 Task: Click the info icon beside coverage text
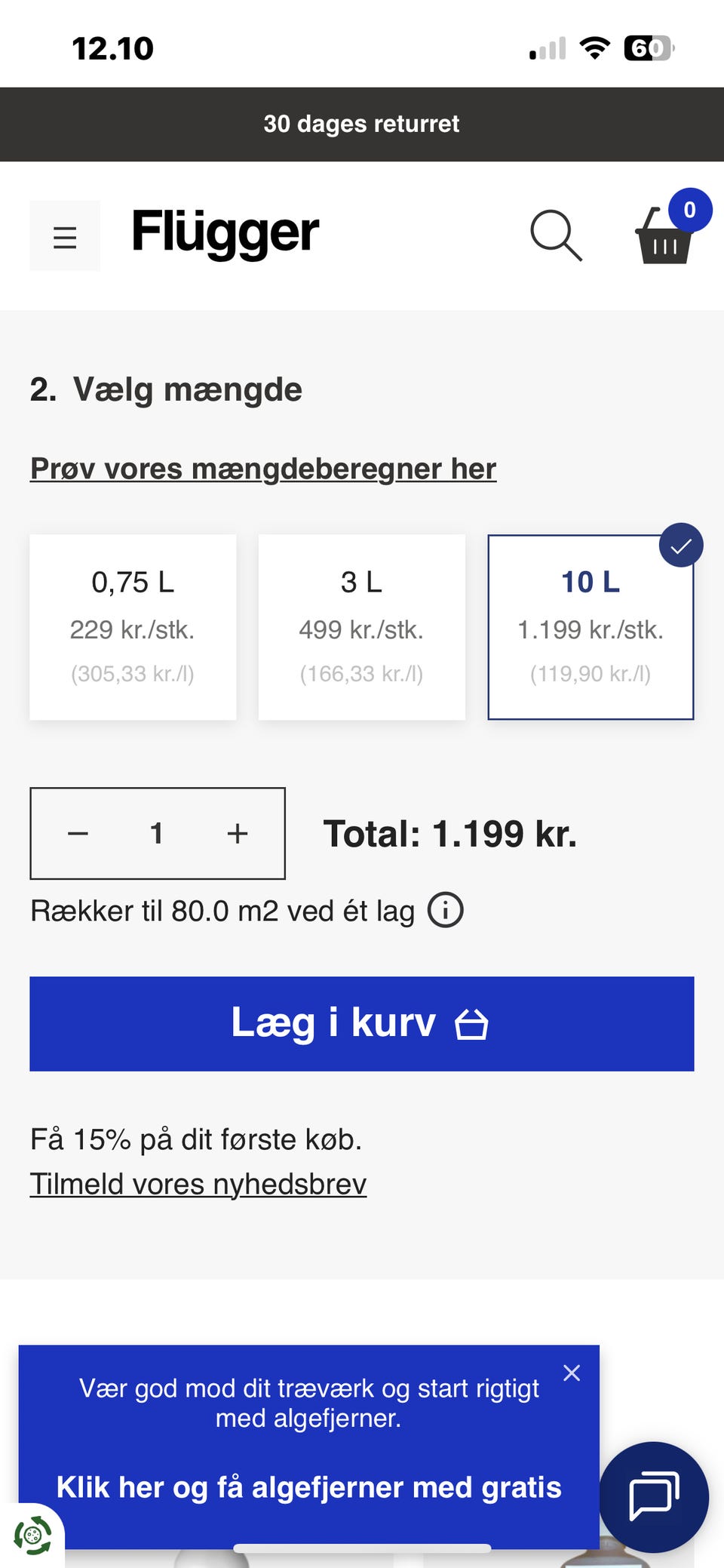coord(446,910)
